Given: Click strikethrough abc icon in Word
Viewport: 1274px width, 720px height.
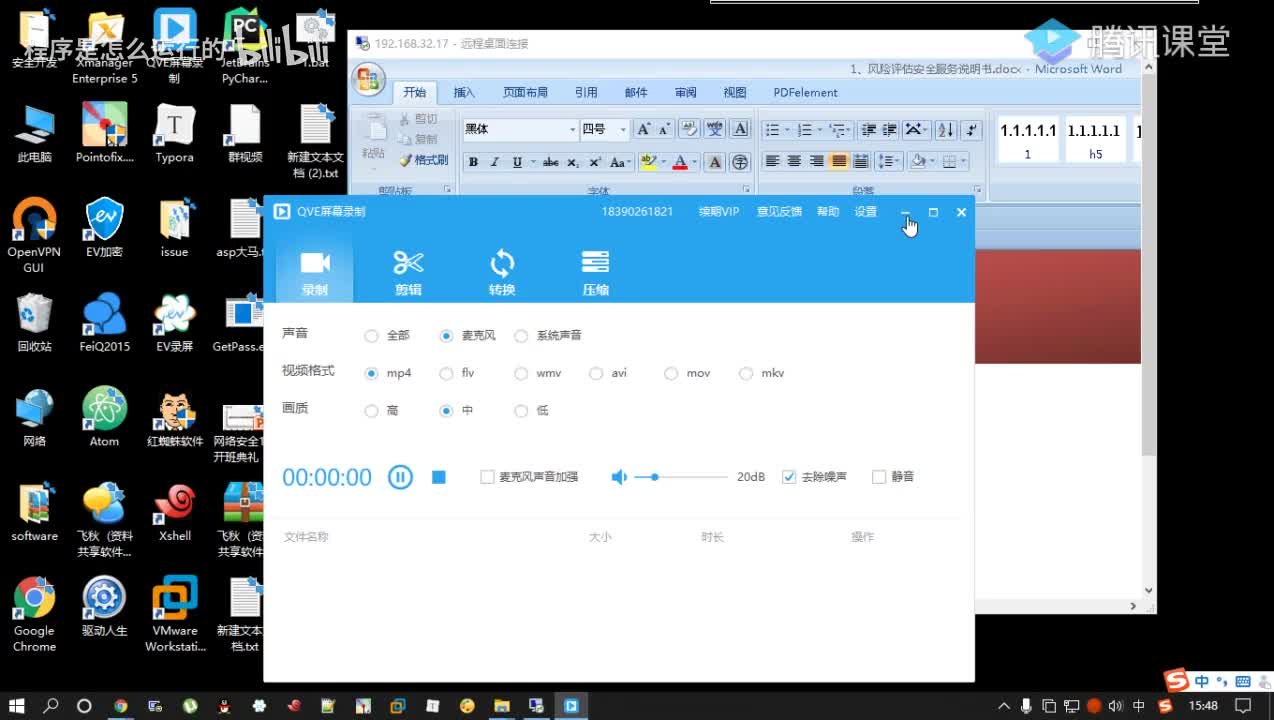Looking at the screenshot, I should click(551, 162).
